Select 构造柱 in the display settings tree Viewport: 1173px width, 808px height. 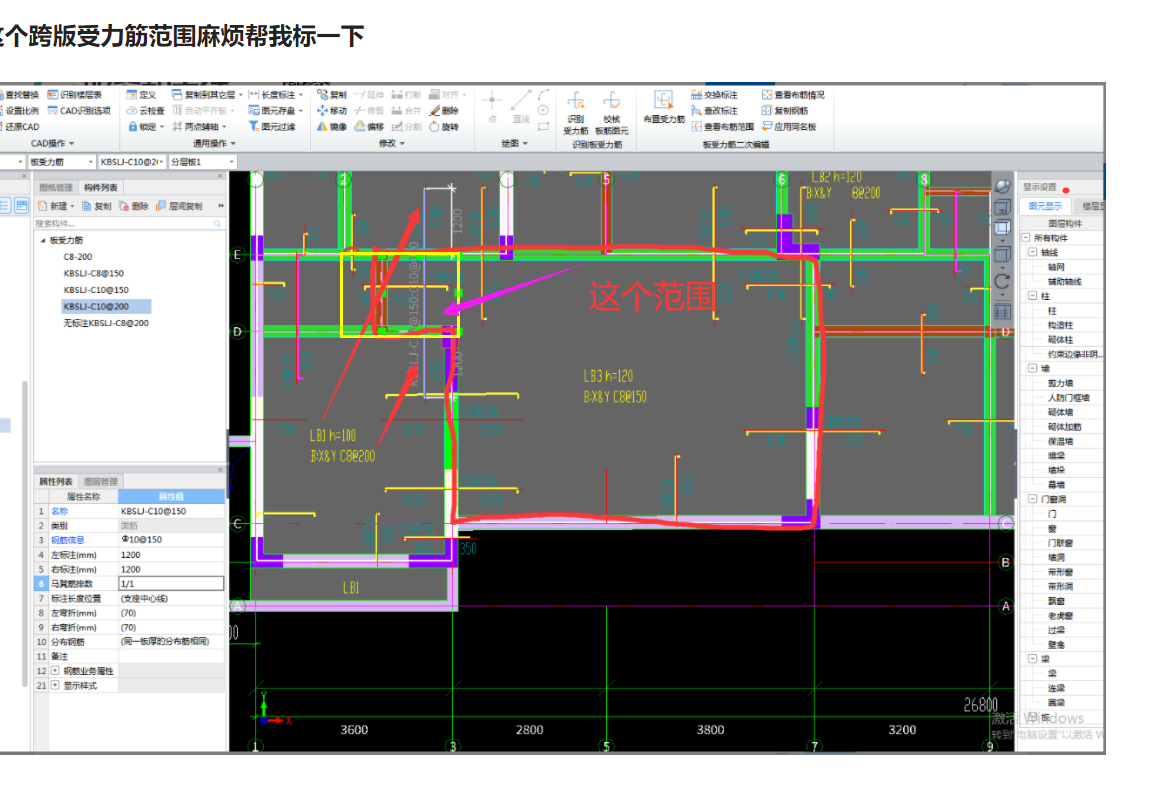coord(1060,325)
